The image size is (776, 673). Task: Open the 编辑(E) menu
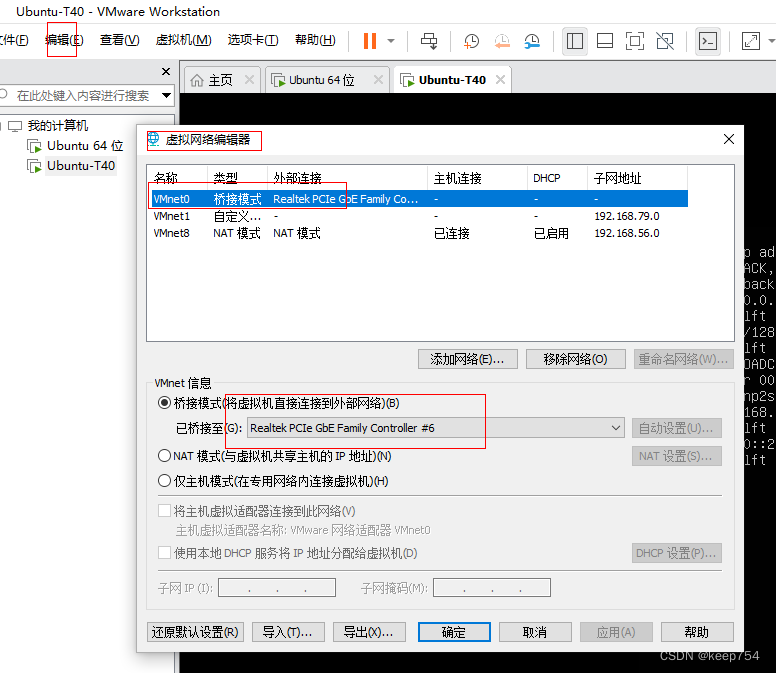(x=64, y=40)
